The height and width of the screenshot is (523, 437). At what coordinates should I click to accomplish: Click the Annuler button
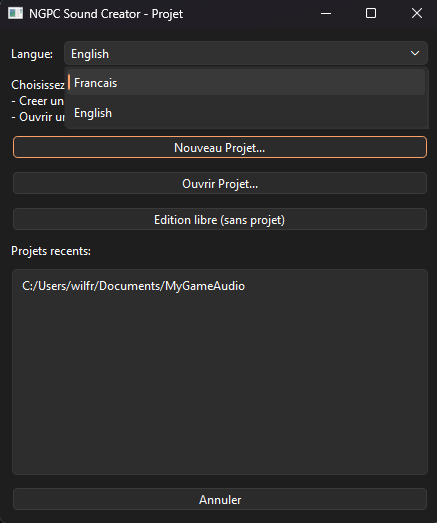click(x=220, y=499)
